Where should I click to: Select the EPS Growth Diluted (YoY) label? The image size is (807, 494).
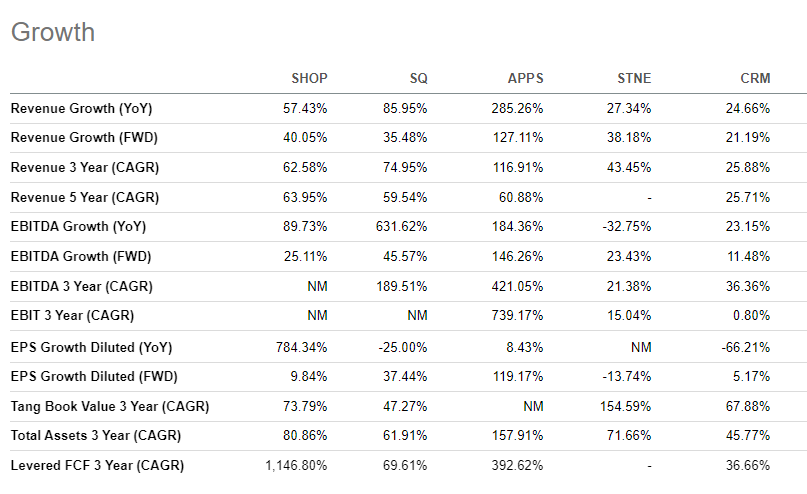click(91, 348)
